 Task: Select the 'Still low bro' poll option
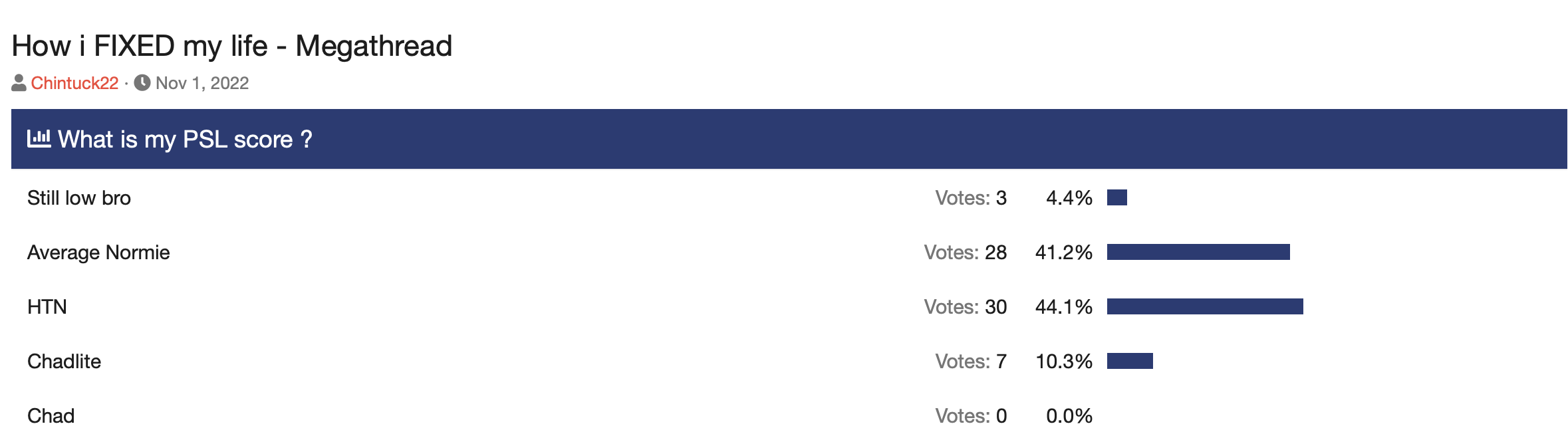coord(79,198)
